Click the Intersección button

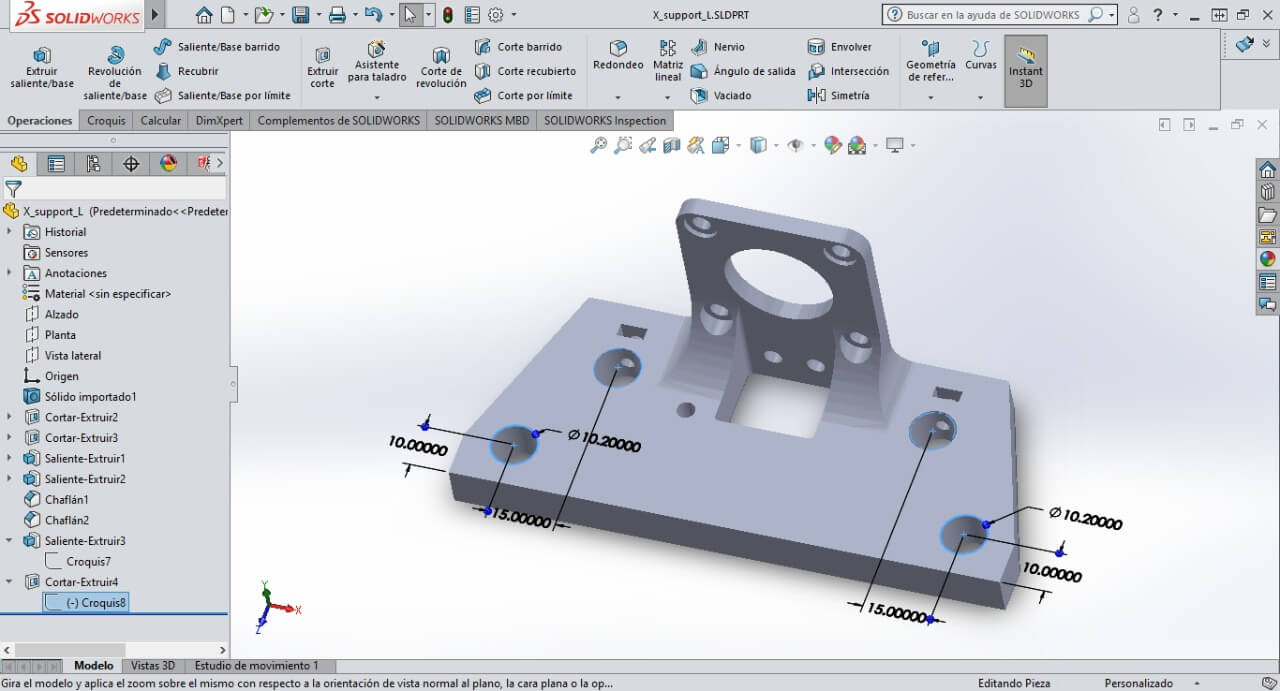848,71
